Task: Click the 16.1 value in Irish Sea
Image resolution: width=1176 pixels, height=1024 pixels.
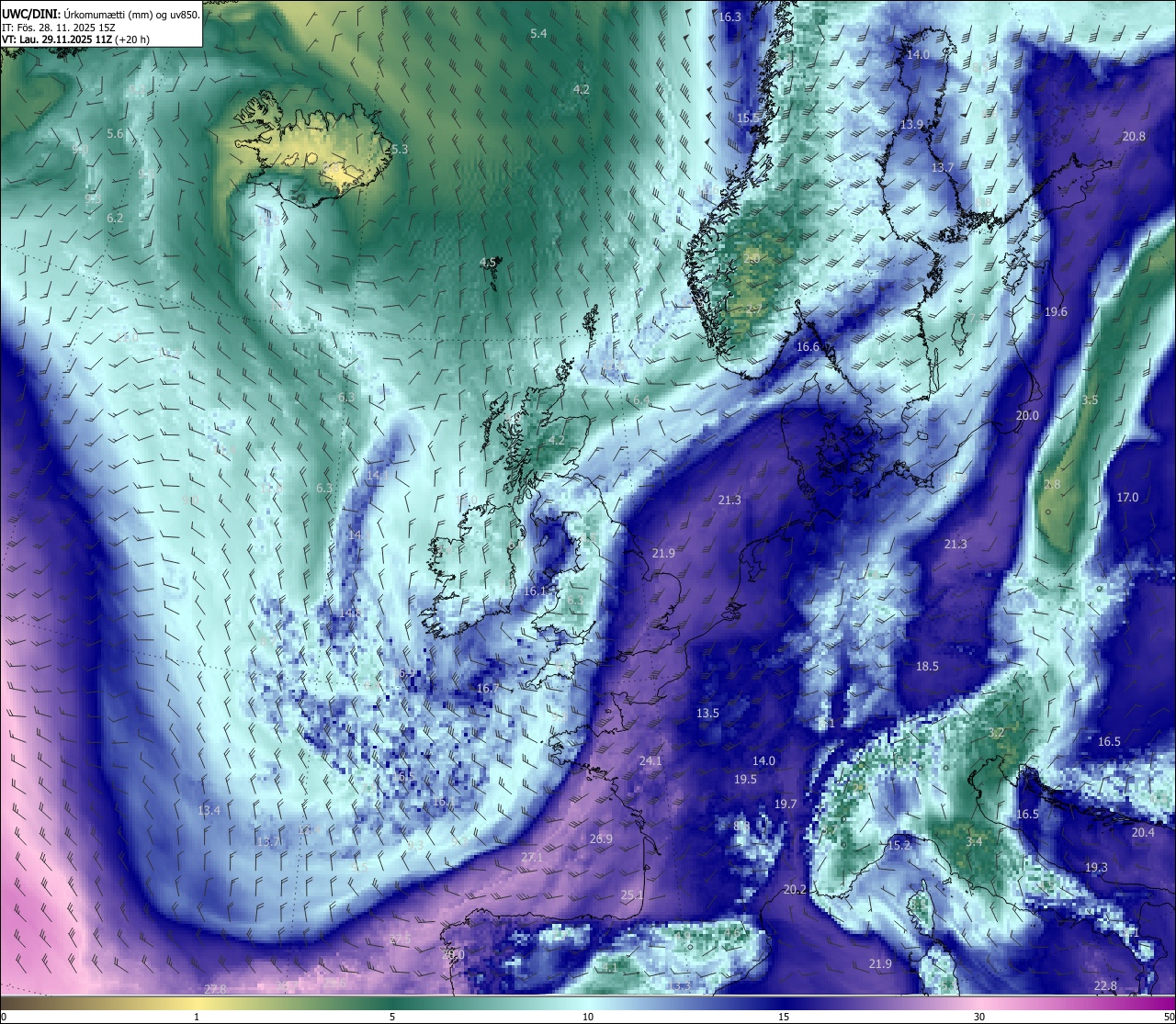Action: click(x=535, y=591)
